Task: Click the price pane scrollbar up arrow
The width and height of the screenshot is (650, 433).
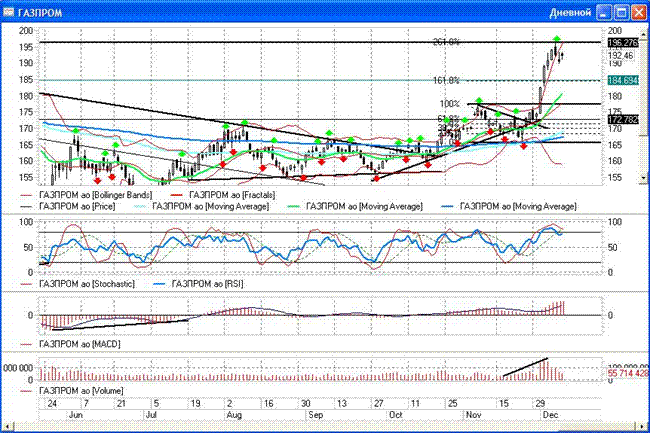Action: tap(644, 34)
